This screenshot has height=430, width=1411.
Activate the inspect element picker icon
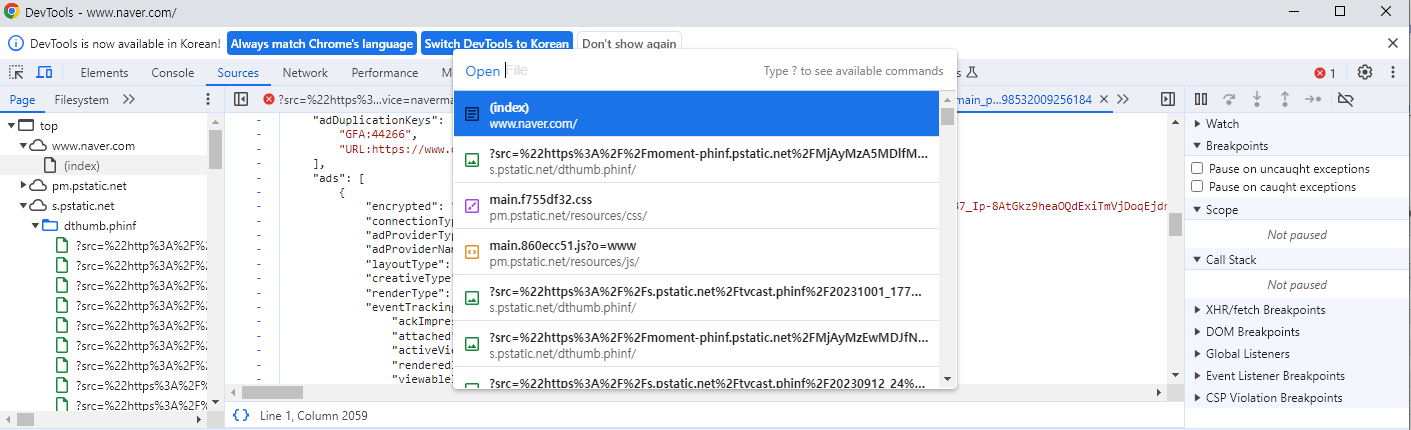17,73
